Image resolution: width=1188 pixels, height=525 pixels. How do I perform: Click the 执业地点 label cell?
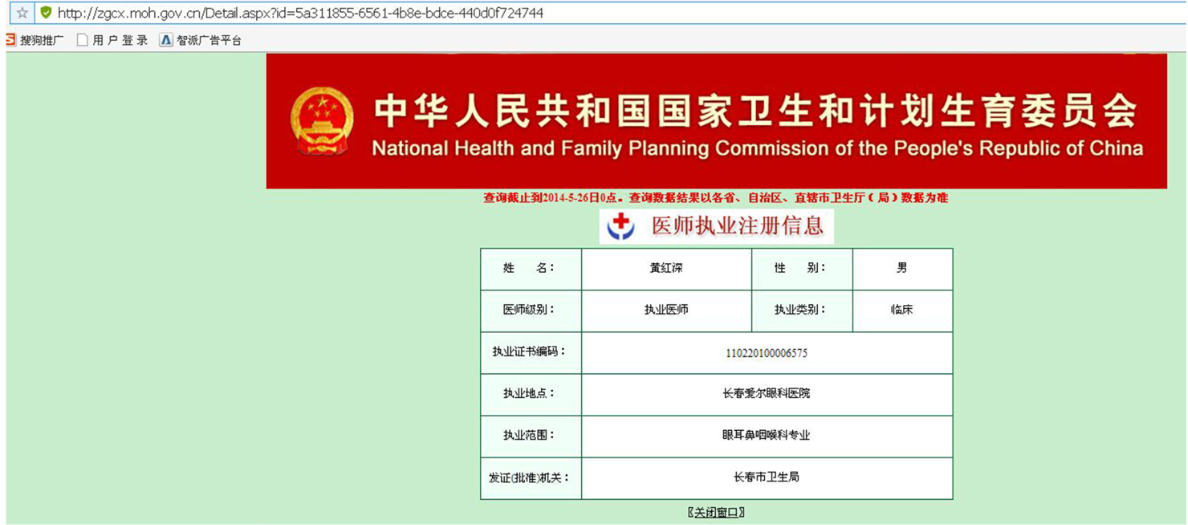(531, 394)
